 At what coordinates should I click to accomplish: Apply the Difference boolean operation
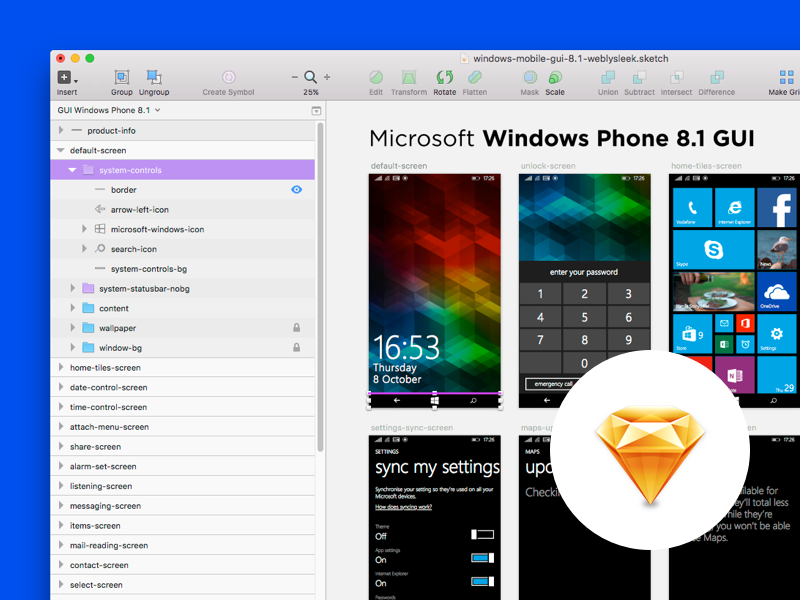pyautogui.click(x=717, y=78)
